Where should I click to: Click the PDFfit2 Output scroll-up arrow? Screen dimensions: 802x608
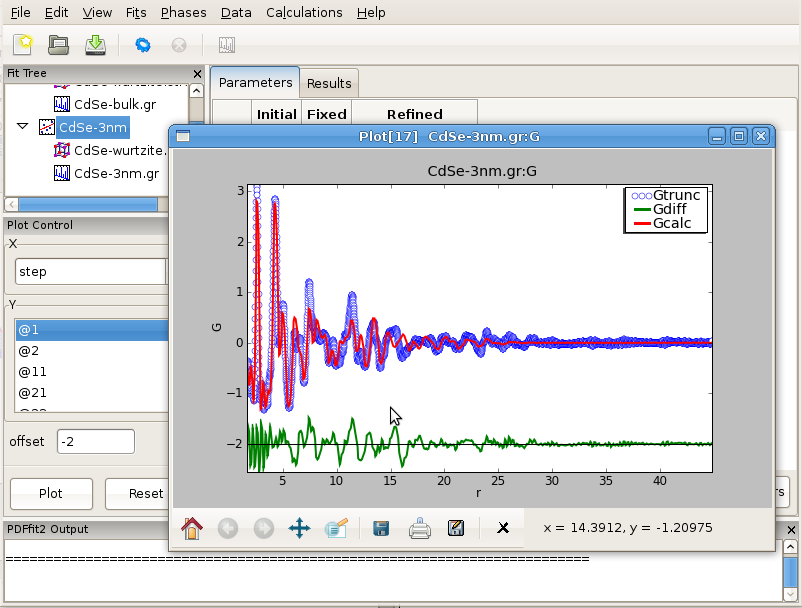[x=790, y=548]
